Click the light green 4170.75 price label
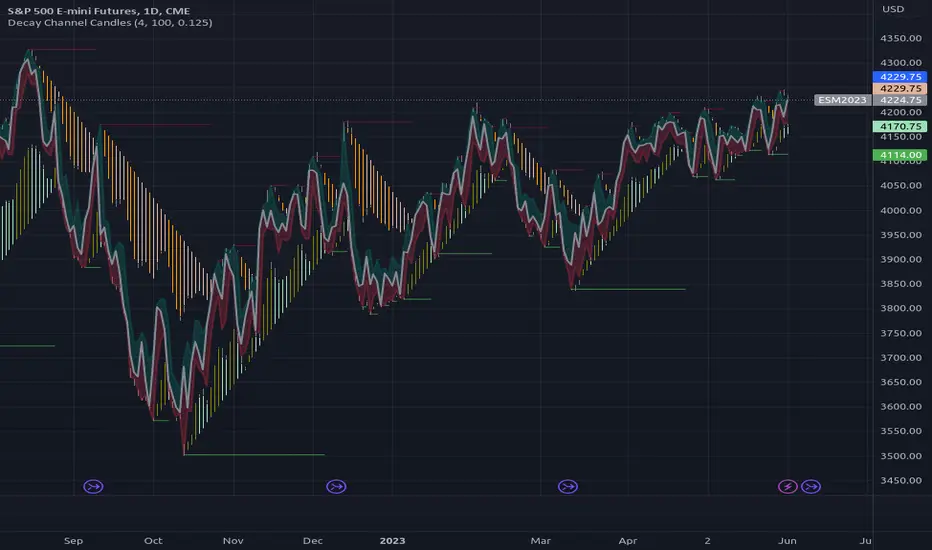932x550 pixels. 900,126
